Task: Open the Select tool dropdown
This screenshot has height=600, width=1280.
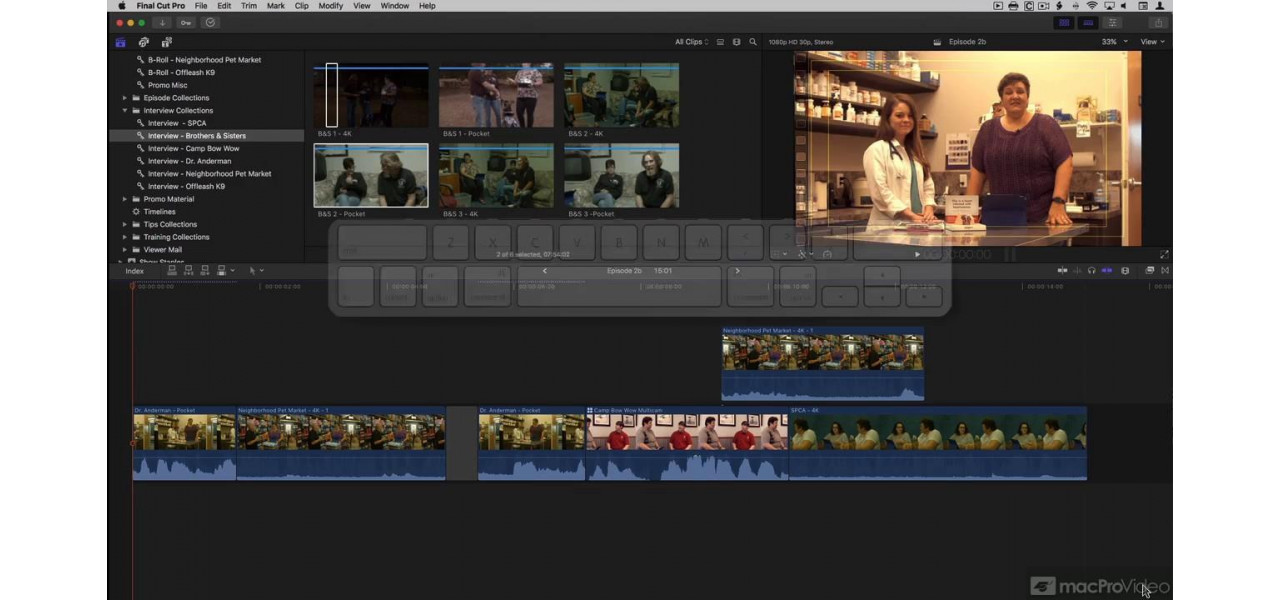Action: 256,270
